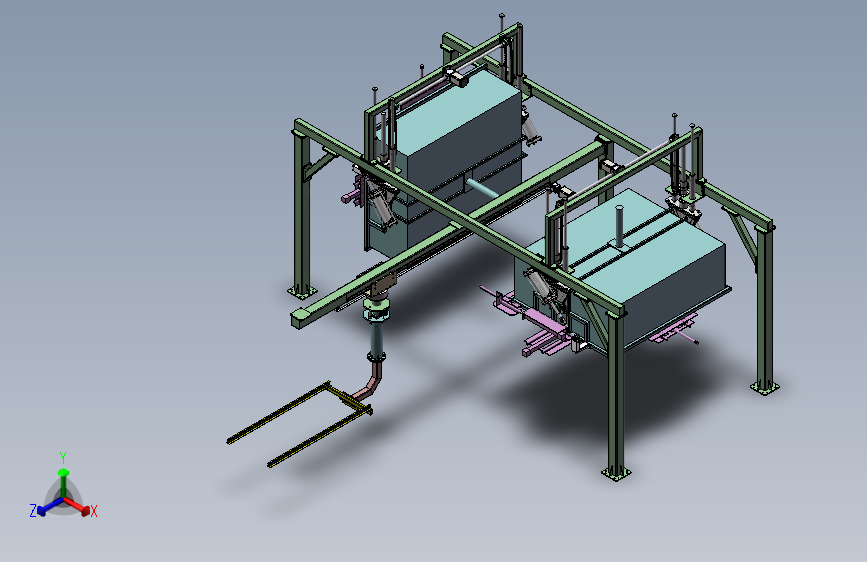Select the yellow fork frame on the ground

301,423
